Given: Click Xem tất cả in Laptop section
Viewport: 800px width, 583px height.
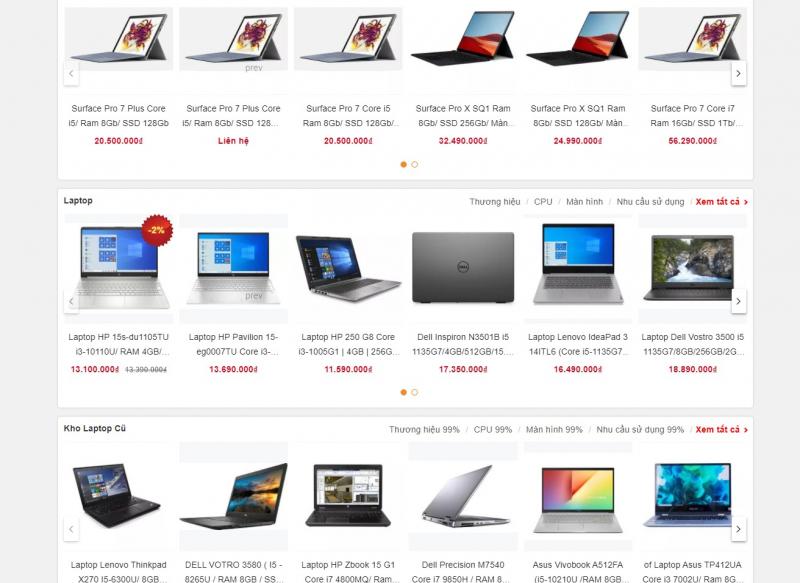Looking at the screenshot, I should (x=721, y=201).
